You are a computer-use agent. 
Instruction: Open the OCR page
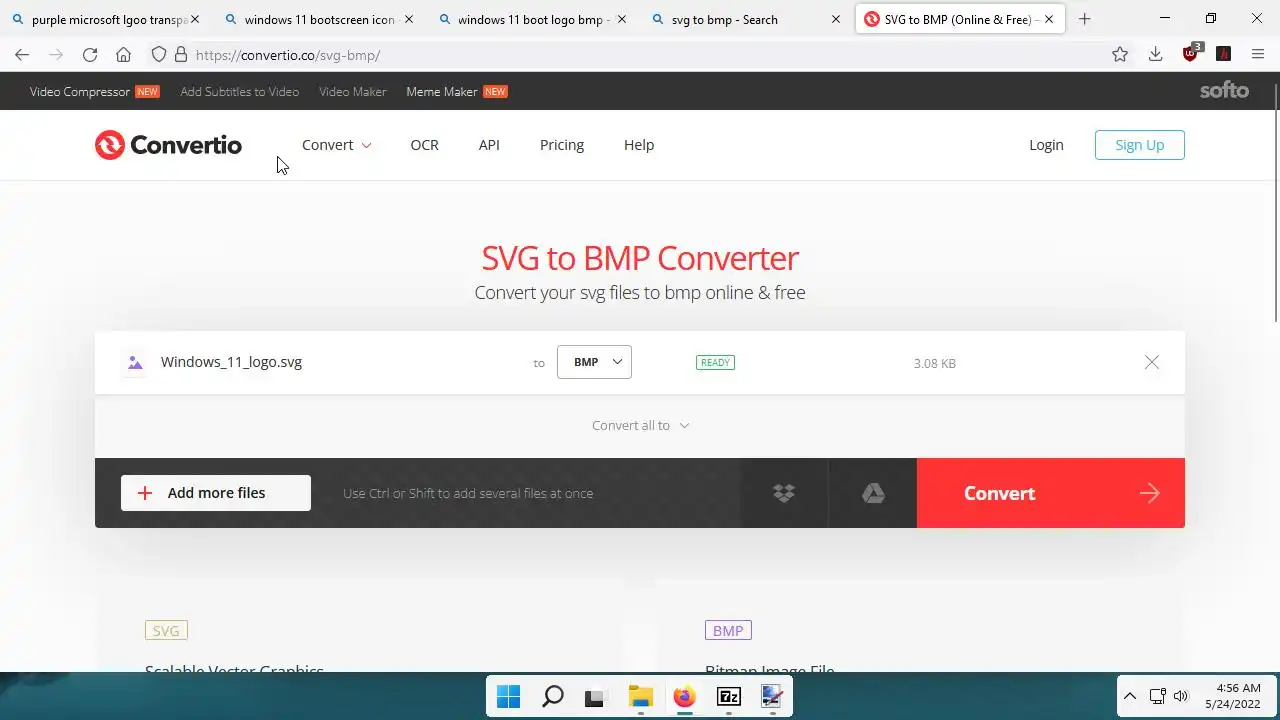click(x=424, y=145)
